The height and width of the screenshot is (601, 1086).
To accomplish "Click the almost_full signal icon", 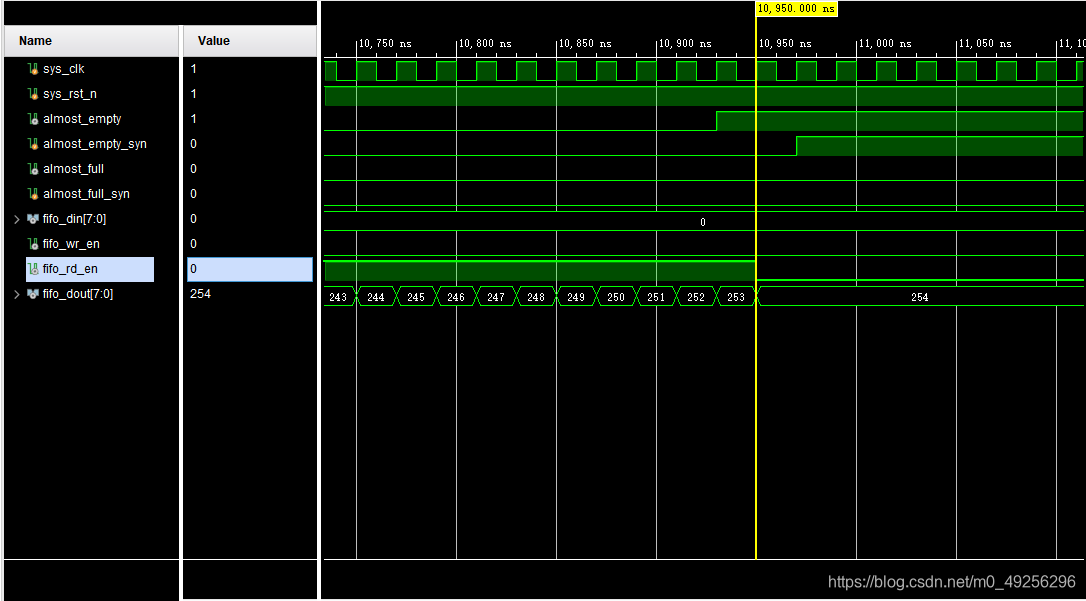I will [33, 169].
